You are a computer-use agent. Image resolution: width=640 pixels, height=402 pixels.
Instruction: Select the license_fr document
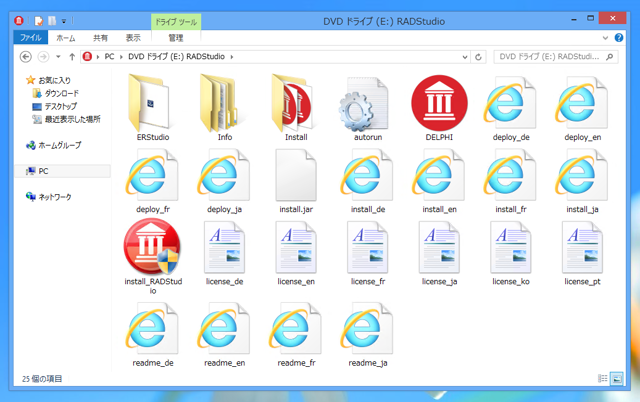(368, 253)
